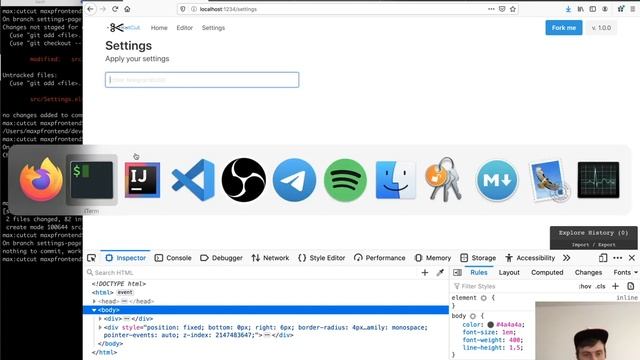Open page actions three-dot menu in URL bar
This screenshot has height=360, width=640.
click(x=491, y=9)
